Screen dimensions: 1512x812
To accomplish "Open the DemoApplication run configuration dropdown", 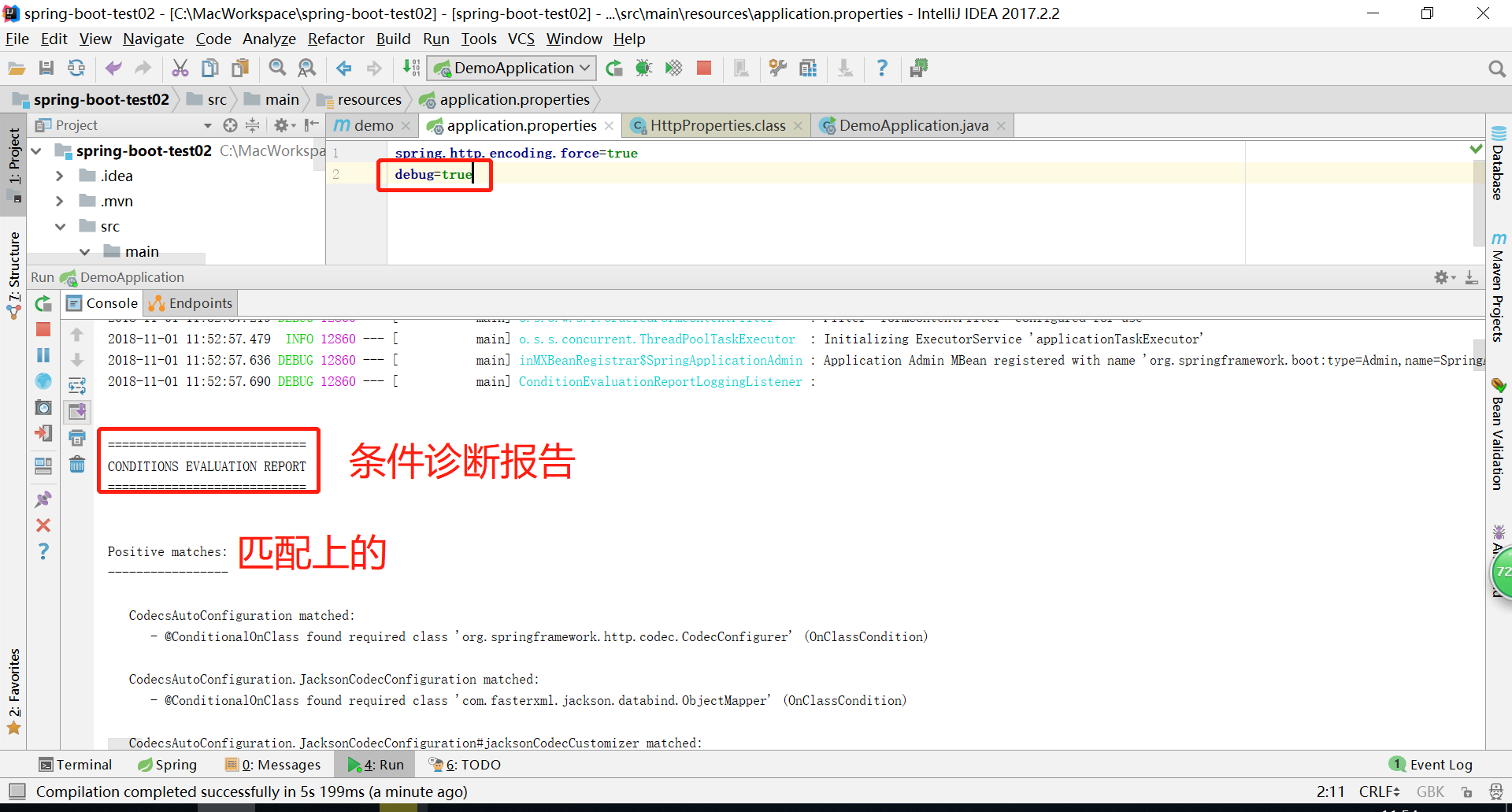I will point(511,69).
